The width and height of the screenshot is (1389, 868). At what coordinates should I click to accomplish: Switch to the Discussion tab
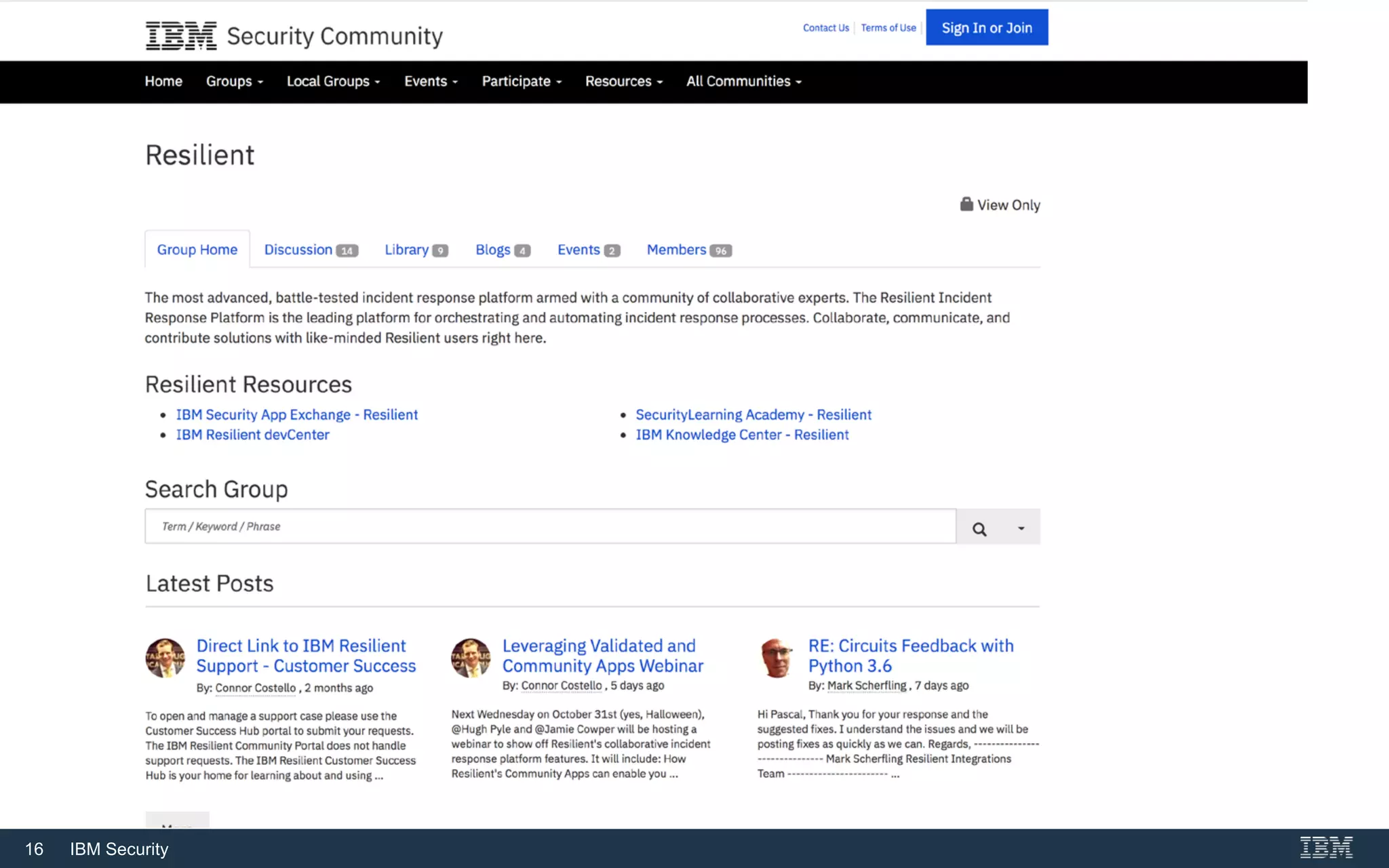tap(311, 250)
